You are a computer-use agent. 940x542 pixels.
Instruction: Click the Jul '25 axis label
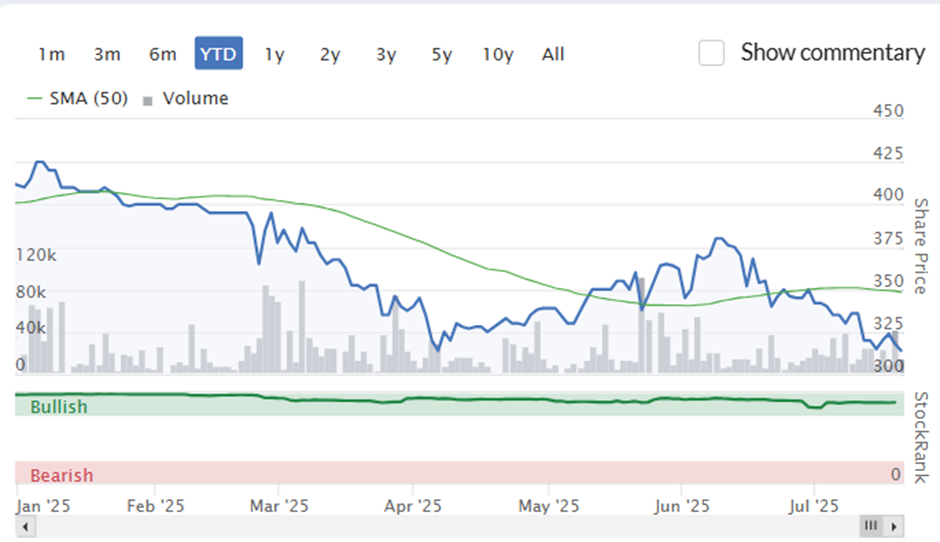click(814, 506)
